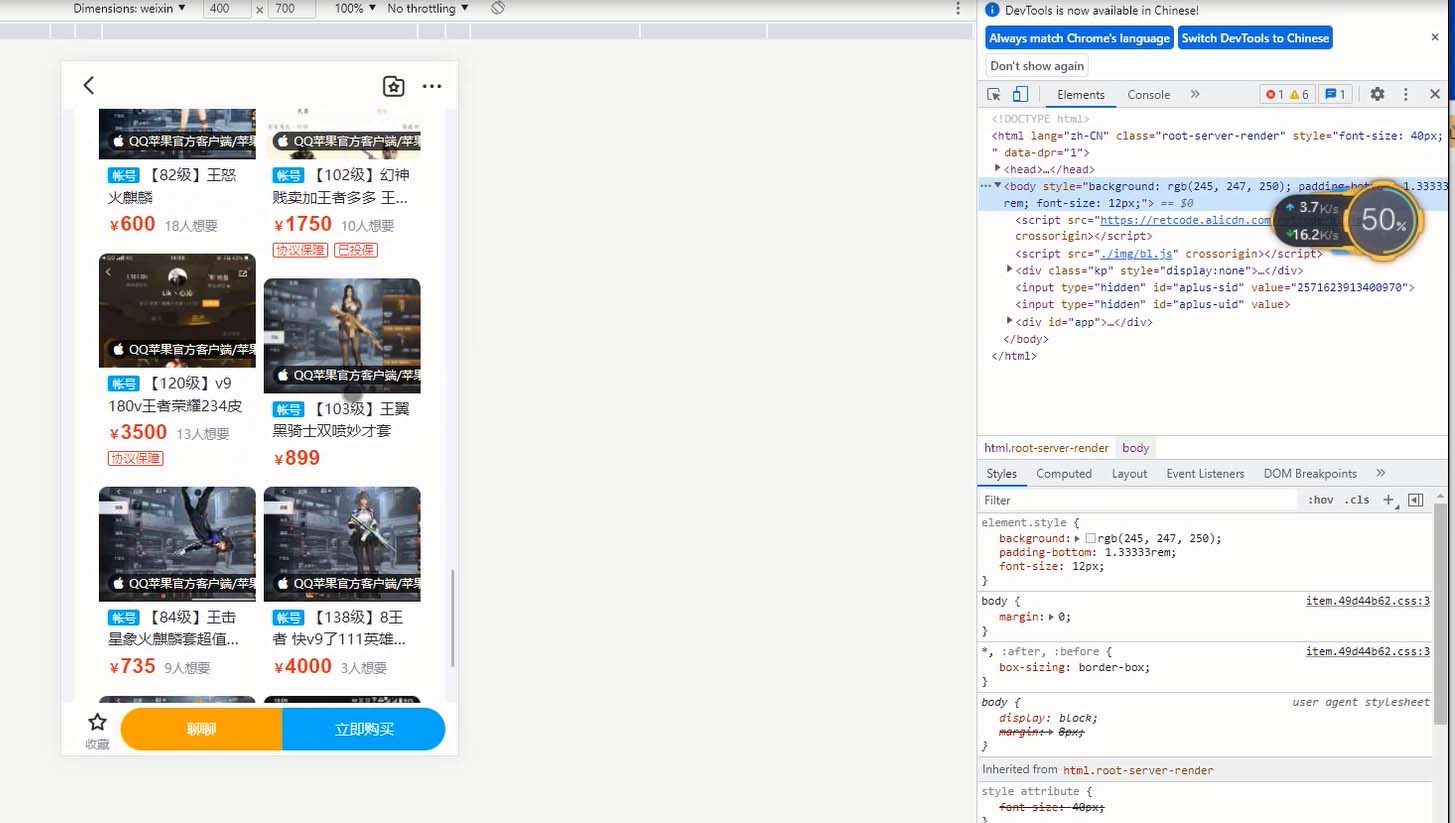This screenshot has height=823, width=1455.
Task: Click the background color swatch in element.style
Action: [x=1091, y=538]
